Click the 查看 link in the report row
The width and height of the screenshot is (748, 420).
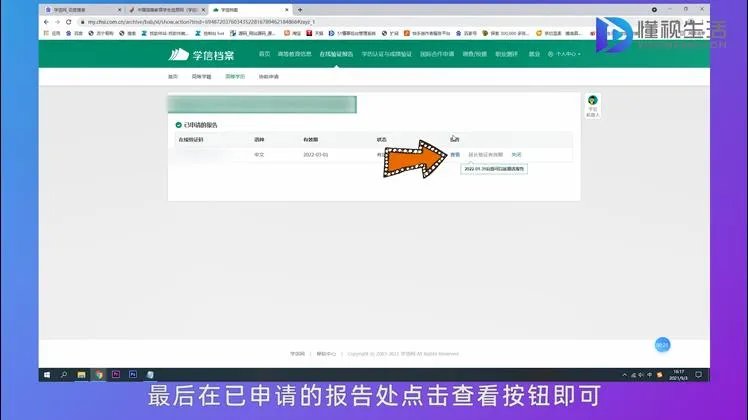pos(455,155)
